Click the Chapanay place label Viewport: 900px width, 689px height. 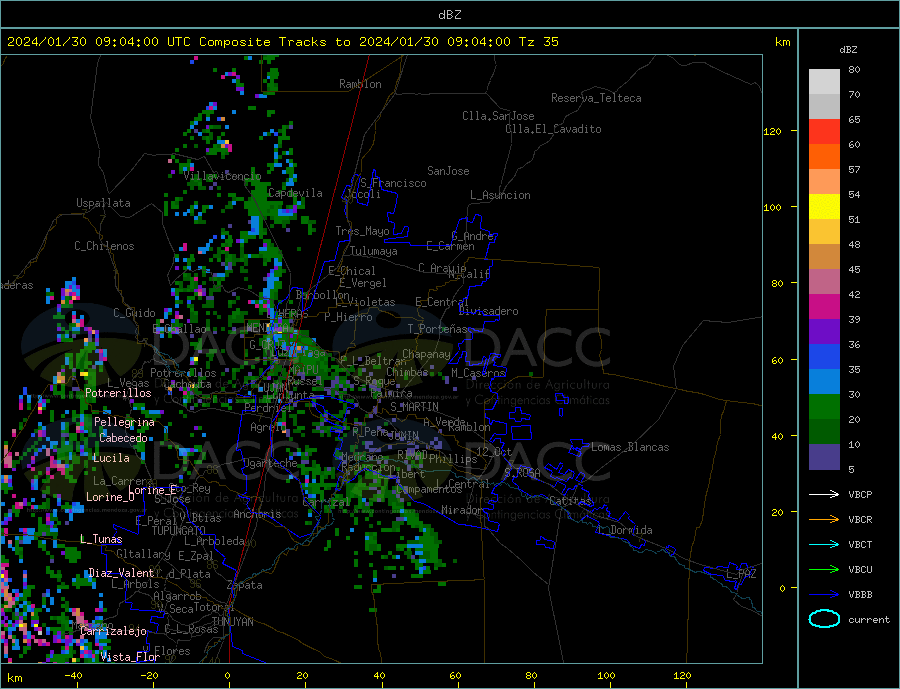pos(426,354)
